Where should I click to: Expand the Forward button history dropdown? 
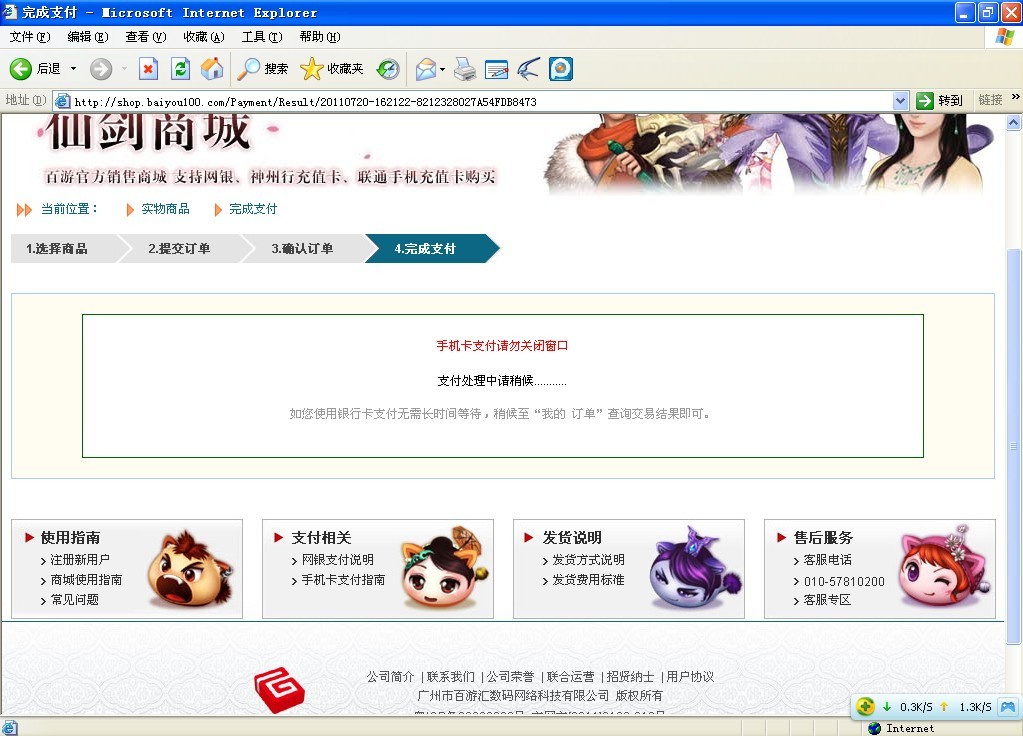pos(124,69)
